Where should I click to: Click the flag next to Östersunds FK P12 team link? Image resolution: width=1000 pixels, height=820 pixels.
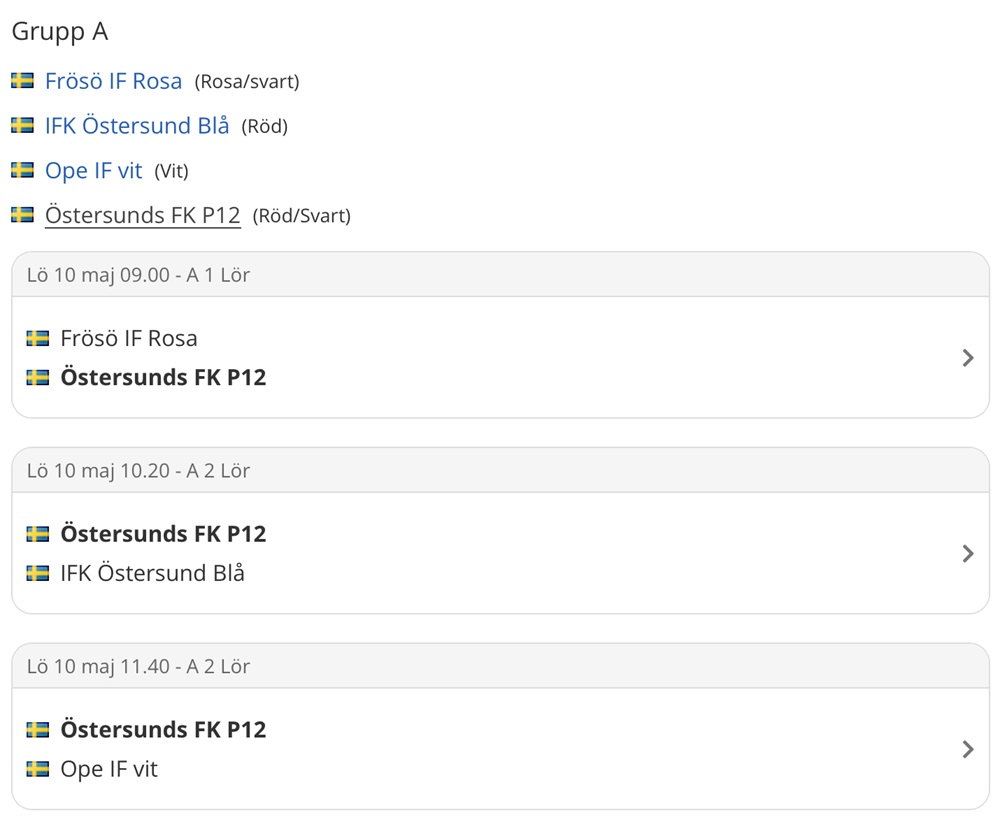click(22, 214)
